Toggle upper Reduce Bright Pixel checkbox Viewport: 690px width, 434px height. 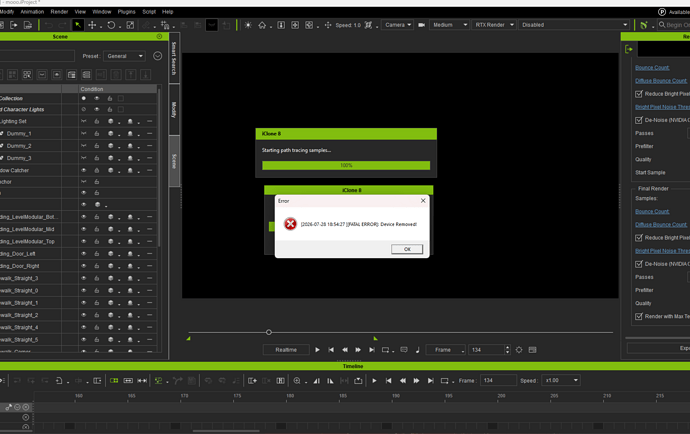(639, 94)
